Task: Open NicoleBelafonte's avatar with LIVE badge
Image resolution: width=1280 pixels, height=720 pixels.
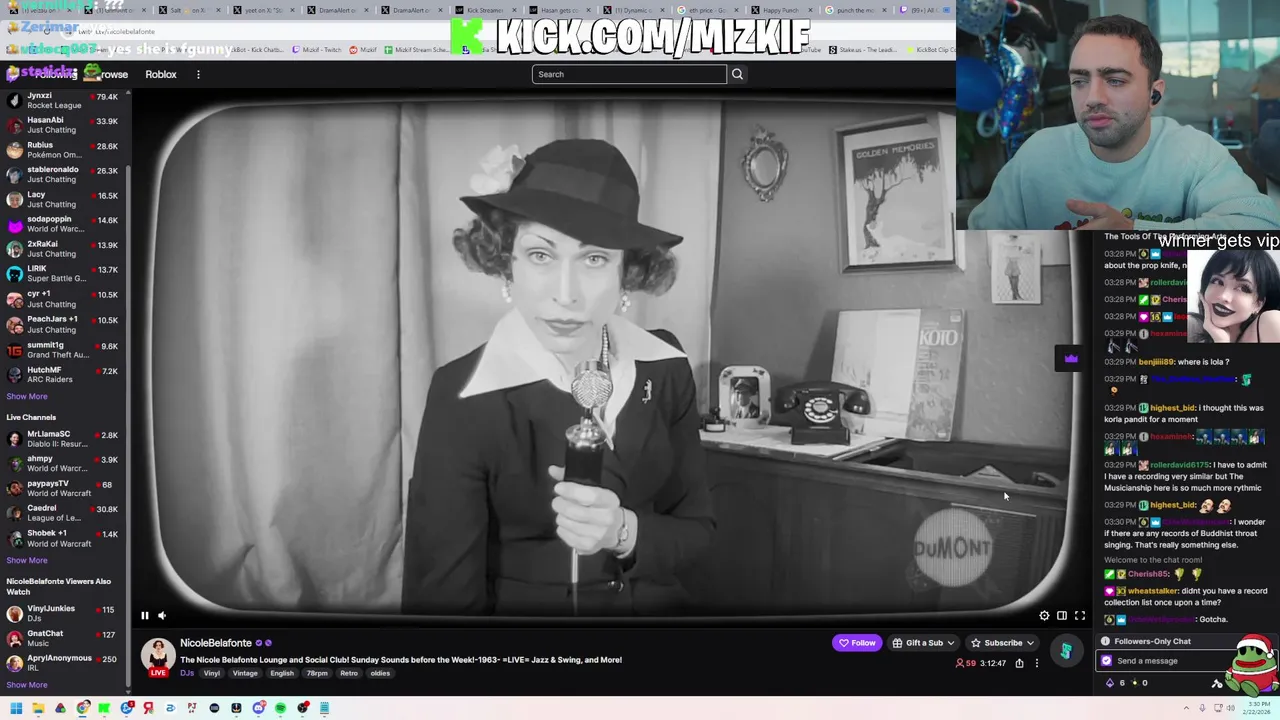Action: click(158, 658)
